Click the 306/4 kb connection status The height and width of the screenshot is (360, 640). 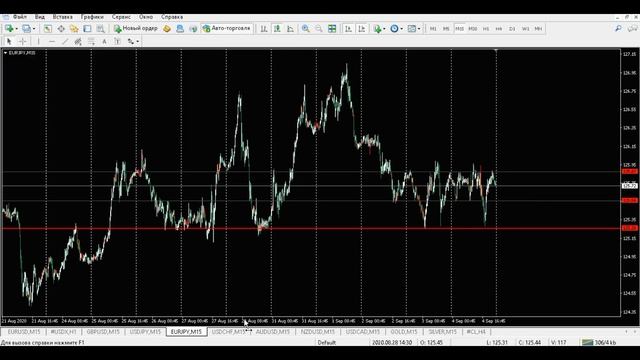pyautogui.click(x=599, y=342)
